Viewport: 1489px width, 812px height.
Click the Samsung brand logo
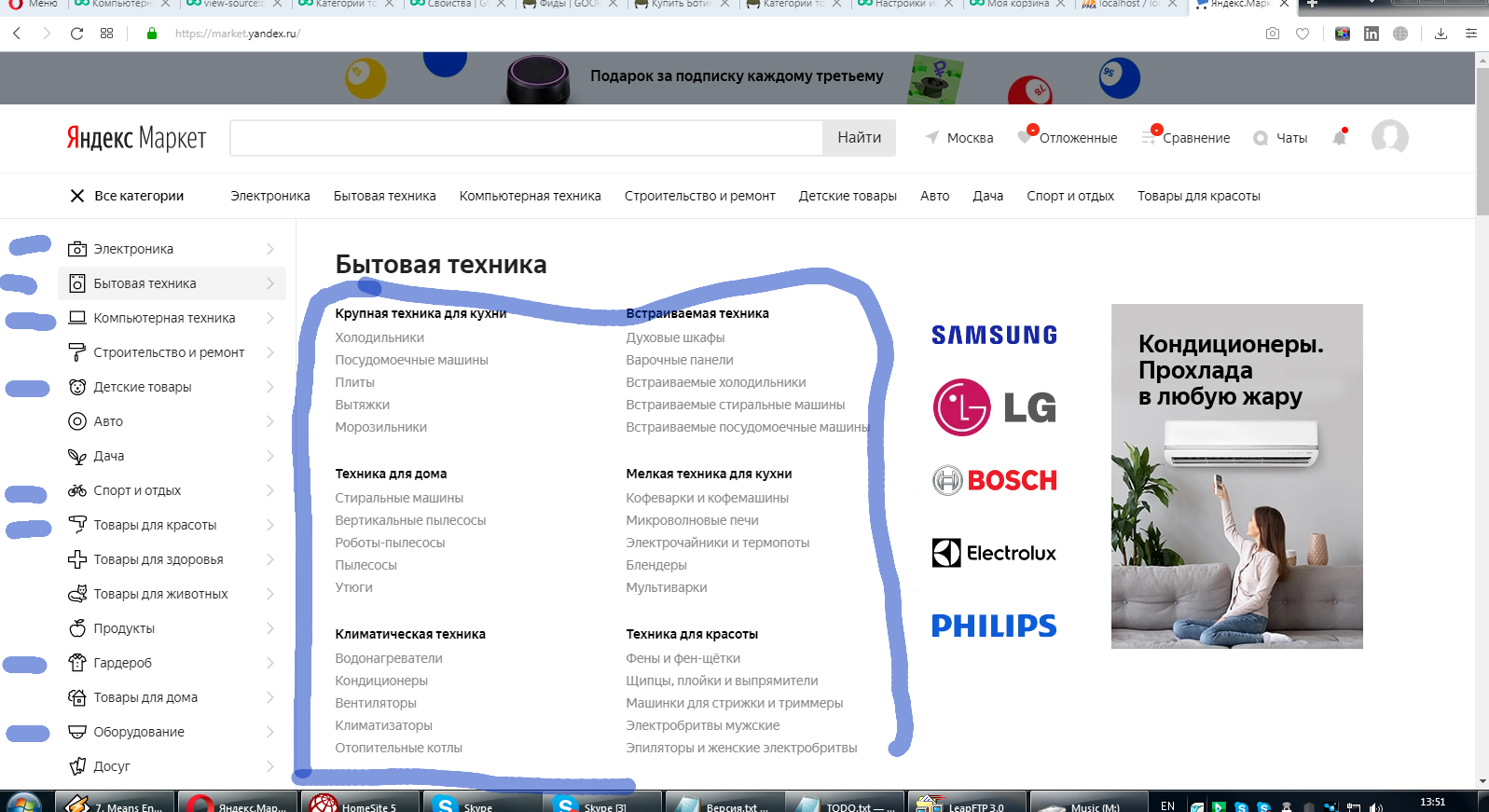(x=994, y=335)
